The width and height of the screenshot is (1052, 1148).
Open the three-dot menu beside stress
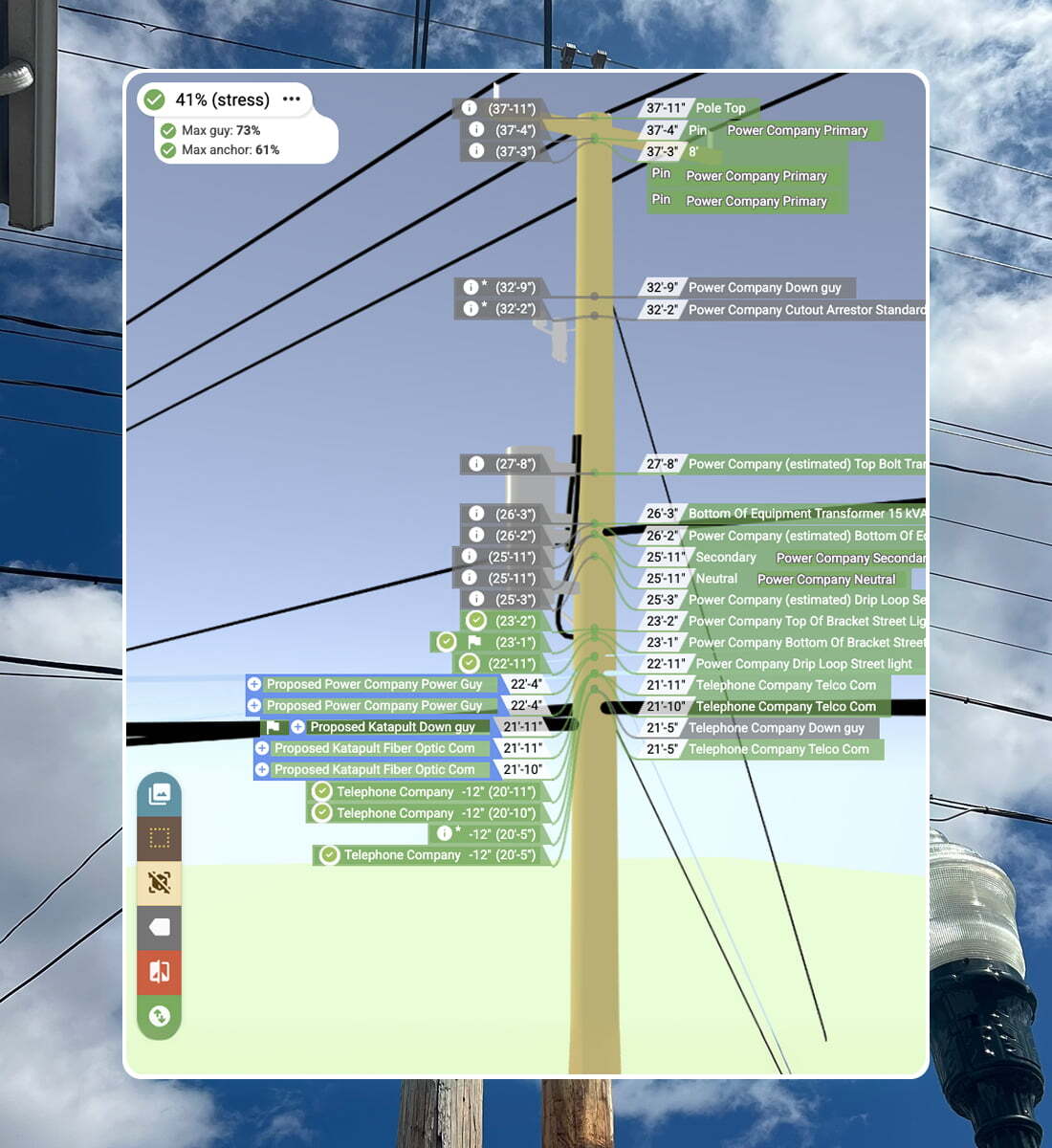(292, 99)
